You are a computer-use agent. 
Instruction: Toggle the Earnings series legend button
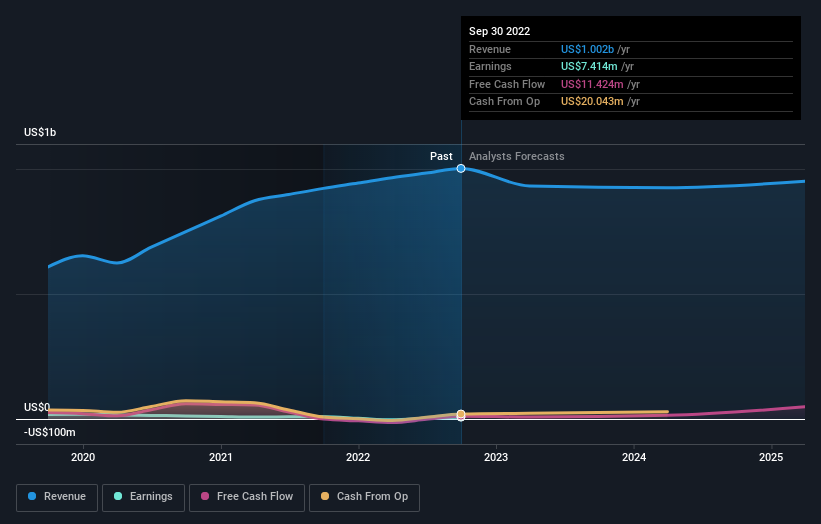click(x=143, y=497)
